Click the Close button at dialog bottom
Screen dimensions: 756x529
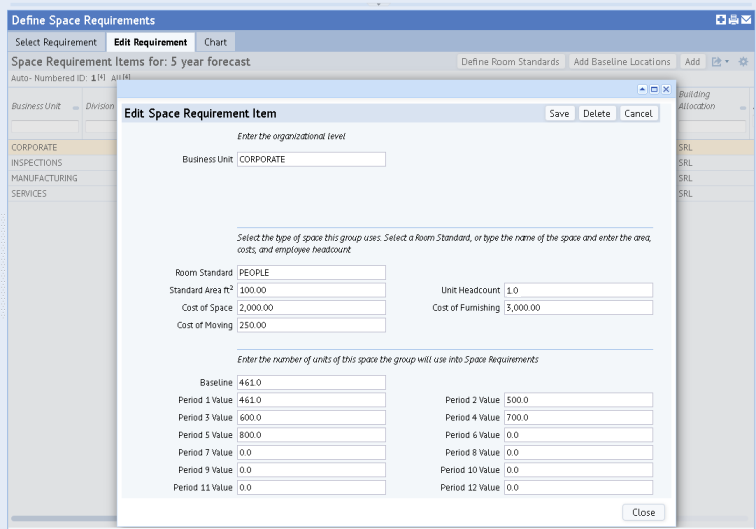[x=643, y=512]
